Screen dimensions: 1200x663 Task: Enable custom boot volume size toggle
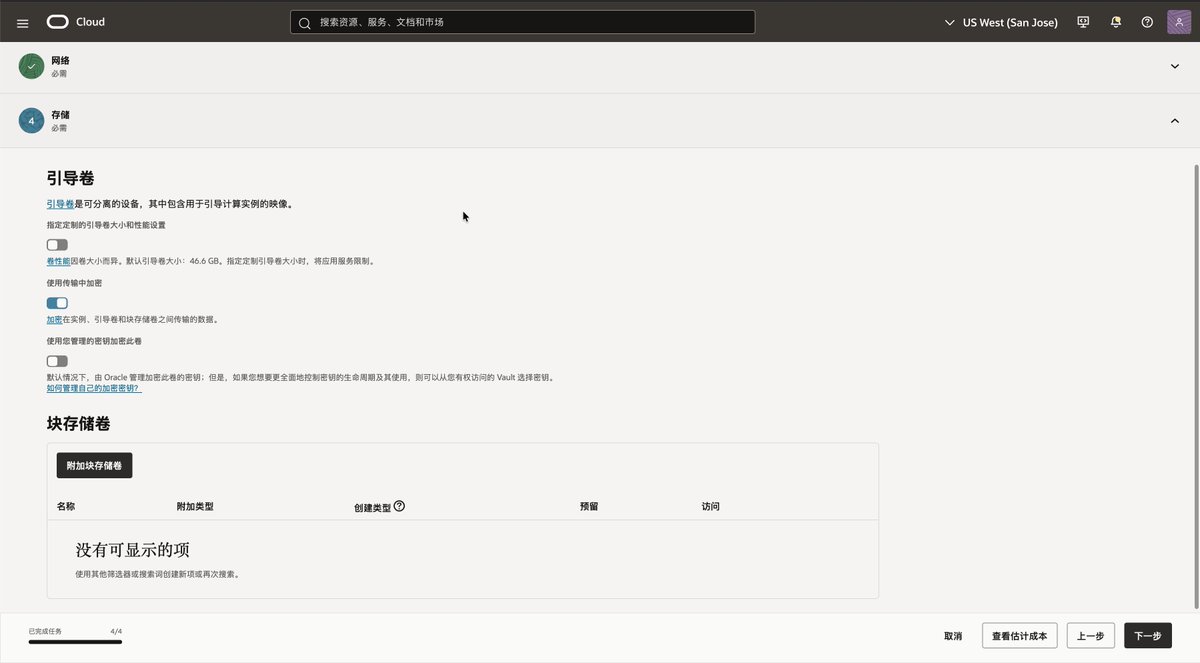pyautogui.click(x=57, y=245)
